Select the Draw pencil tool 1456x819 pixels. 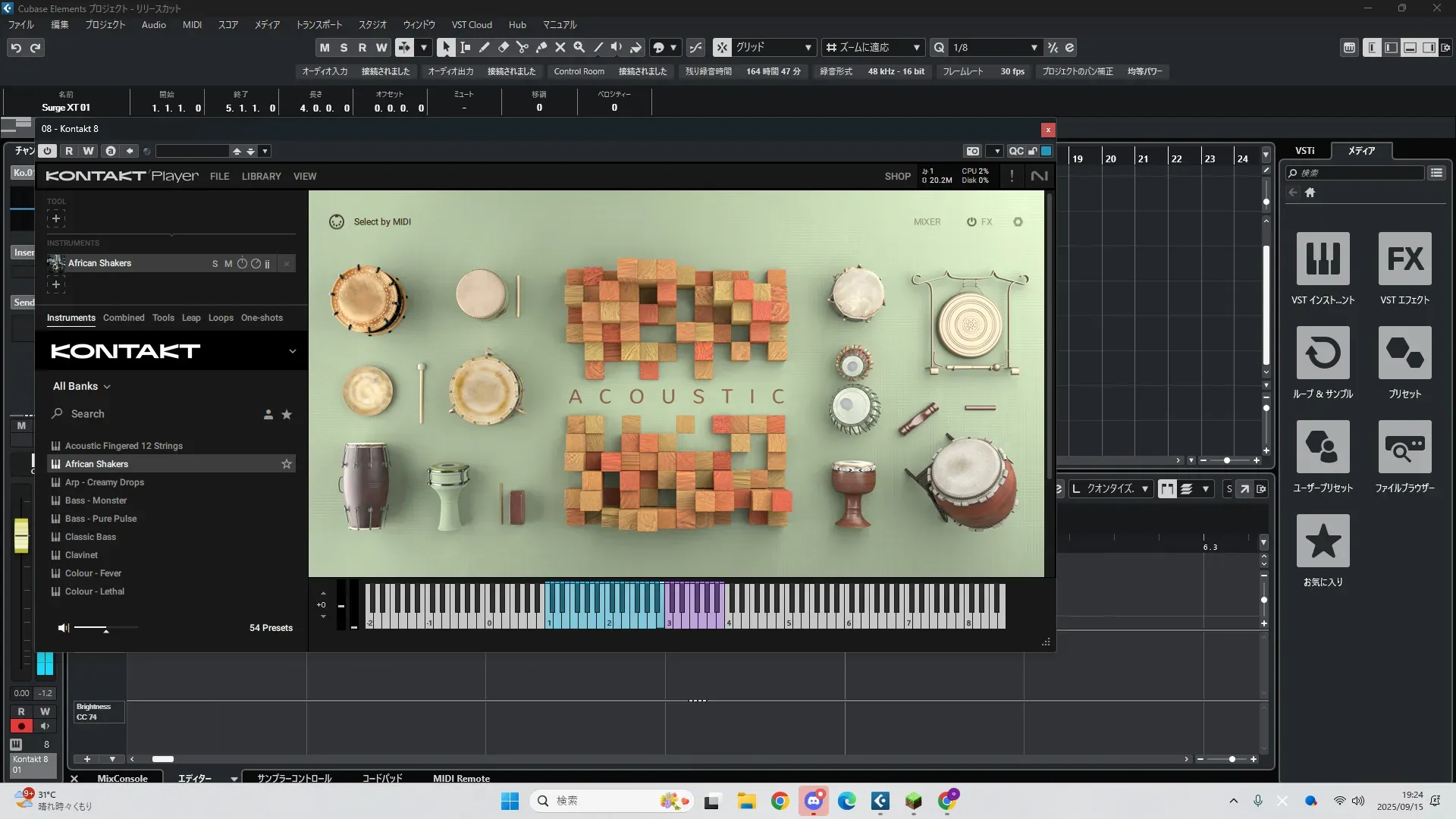(x=484, y=47)
